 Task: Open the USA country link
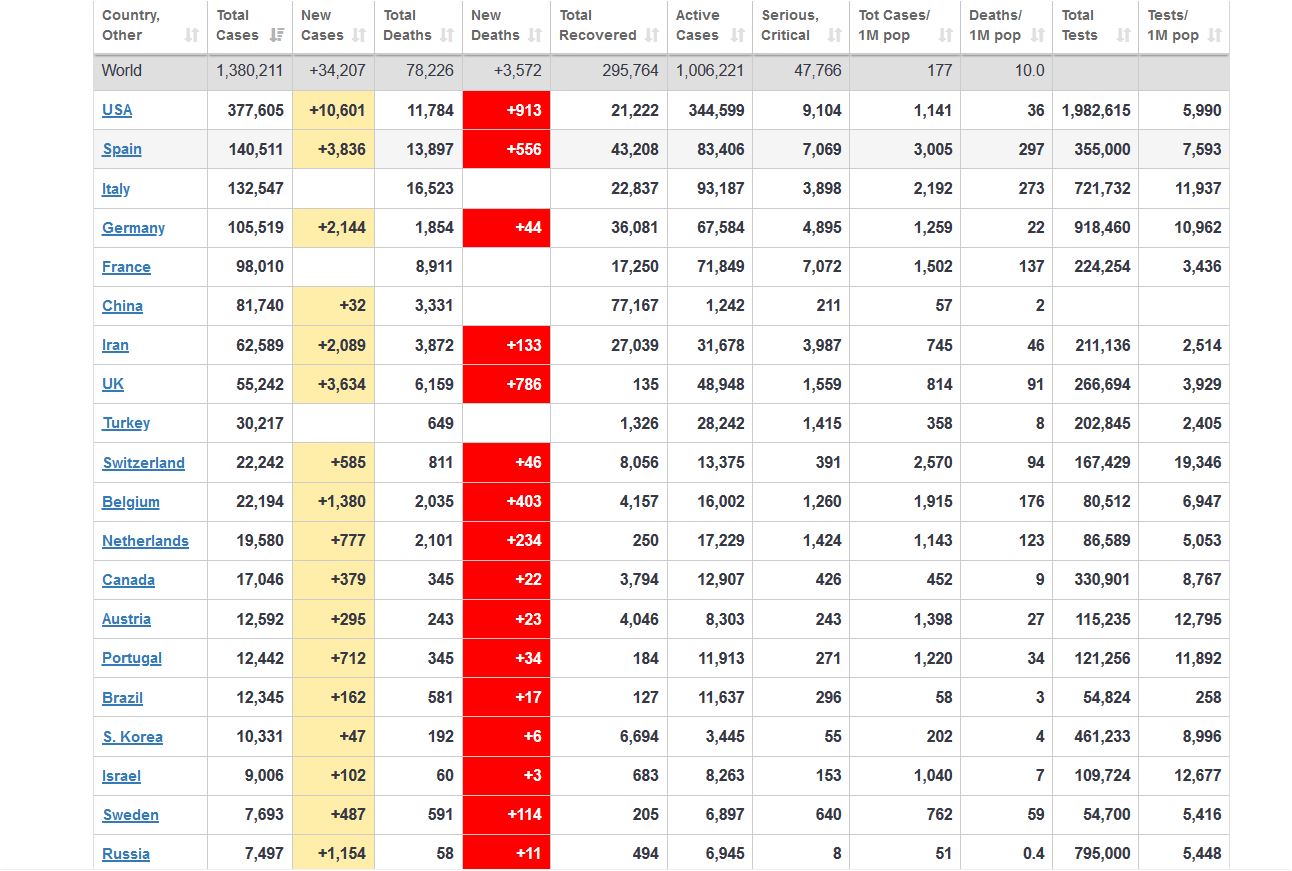pyautogui.click(x=117, y=110)
